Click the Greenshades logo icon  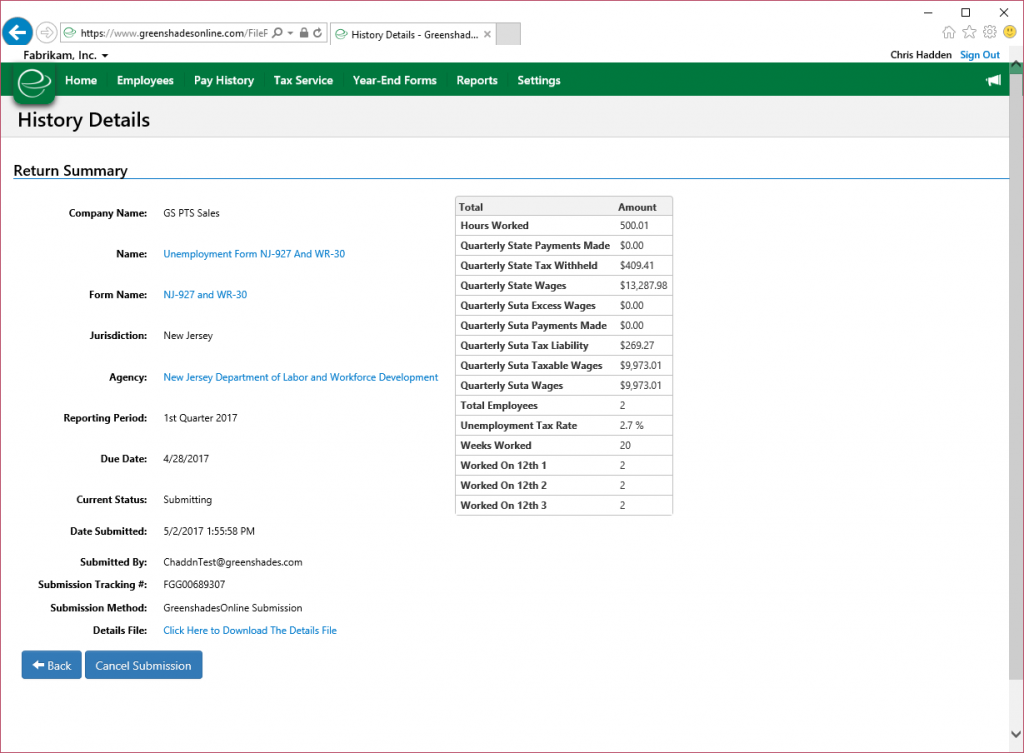click(x=34, y=83)
